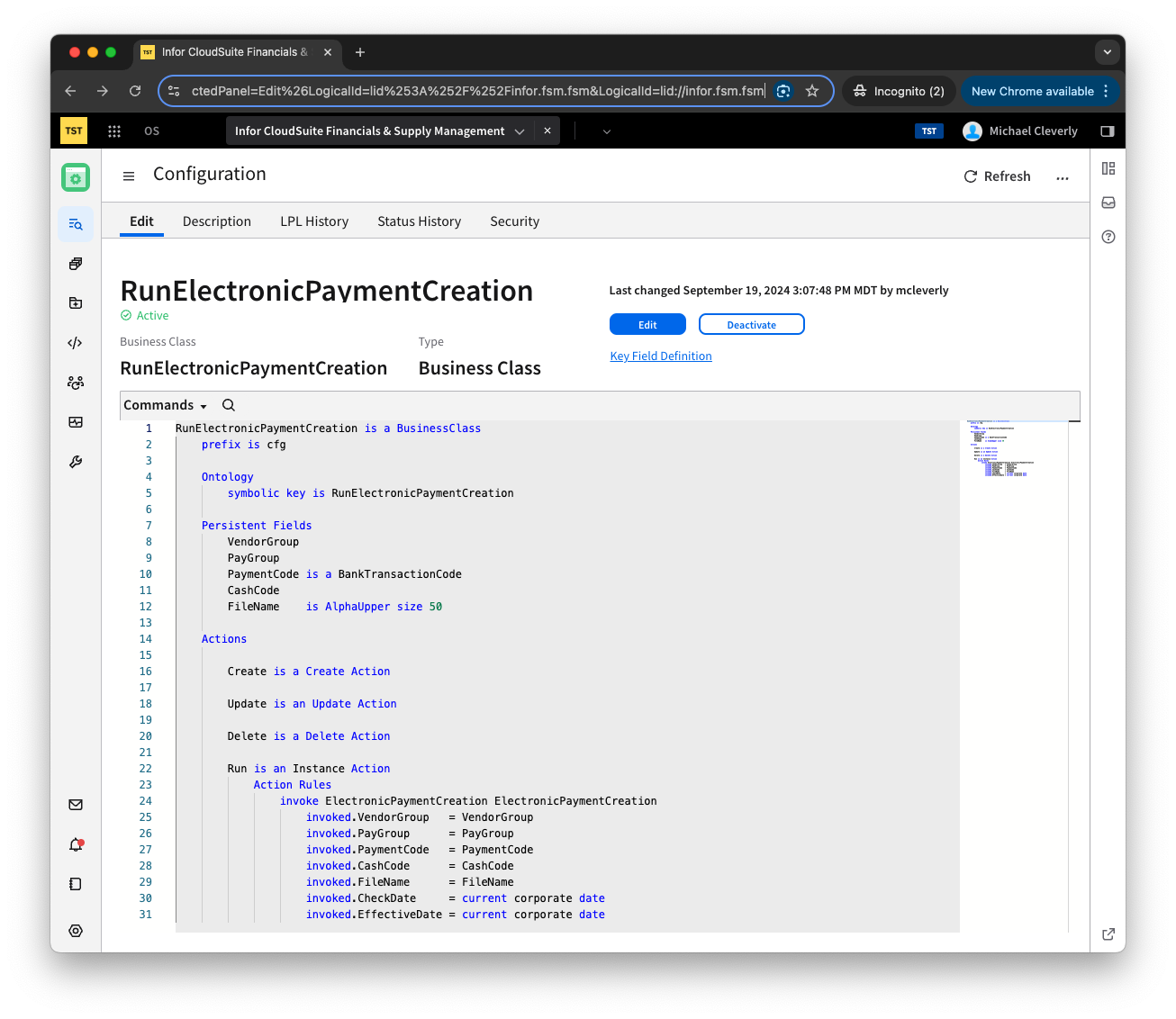This screenshot has width=1176, height=1019.
Task: Open the hamburger navigation menu
Action: [x=129, y=176]
